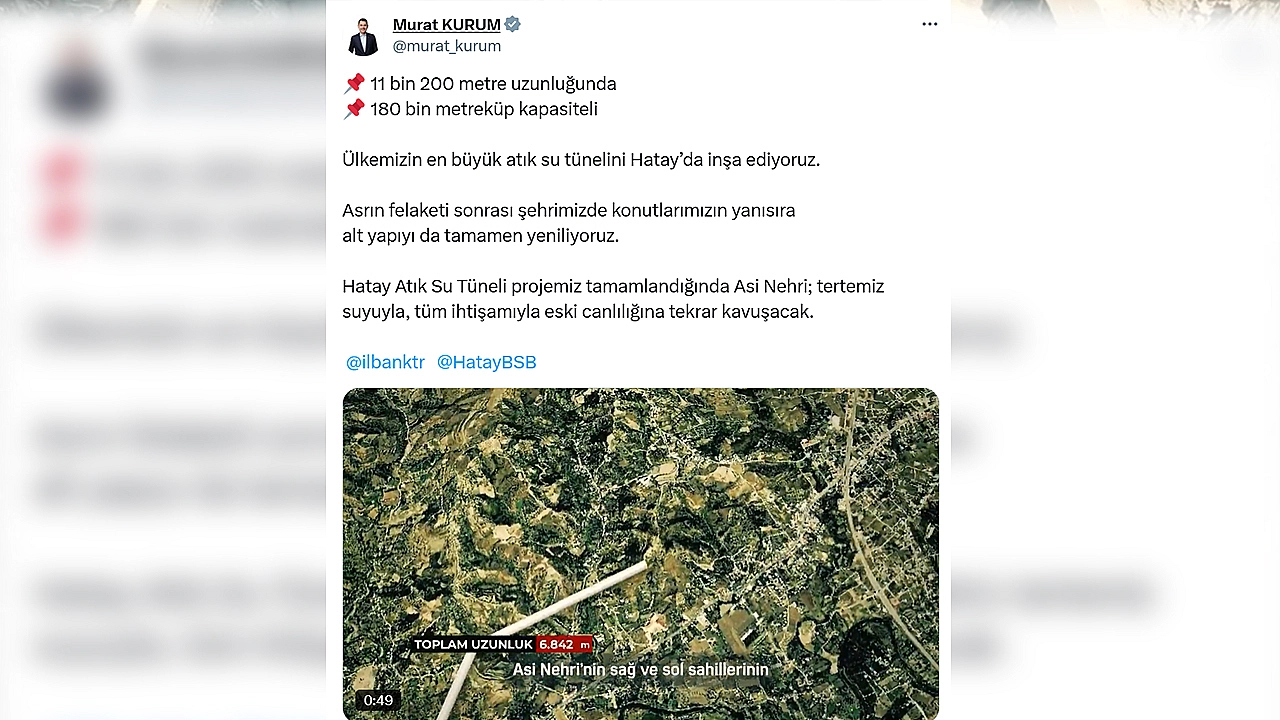Image resolution: width=1280 pixels, height=720 pixels.
Task: Click the subtitle 'Asi Nehri'nin sağ ve sol sahillerinin'
Action: (x=641, y=669)
